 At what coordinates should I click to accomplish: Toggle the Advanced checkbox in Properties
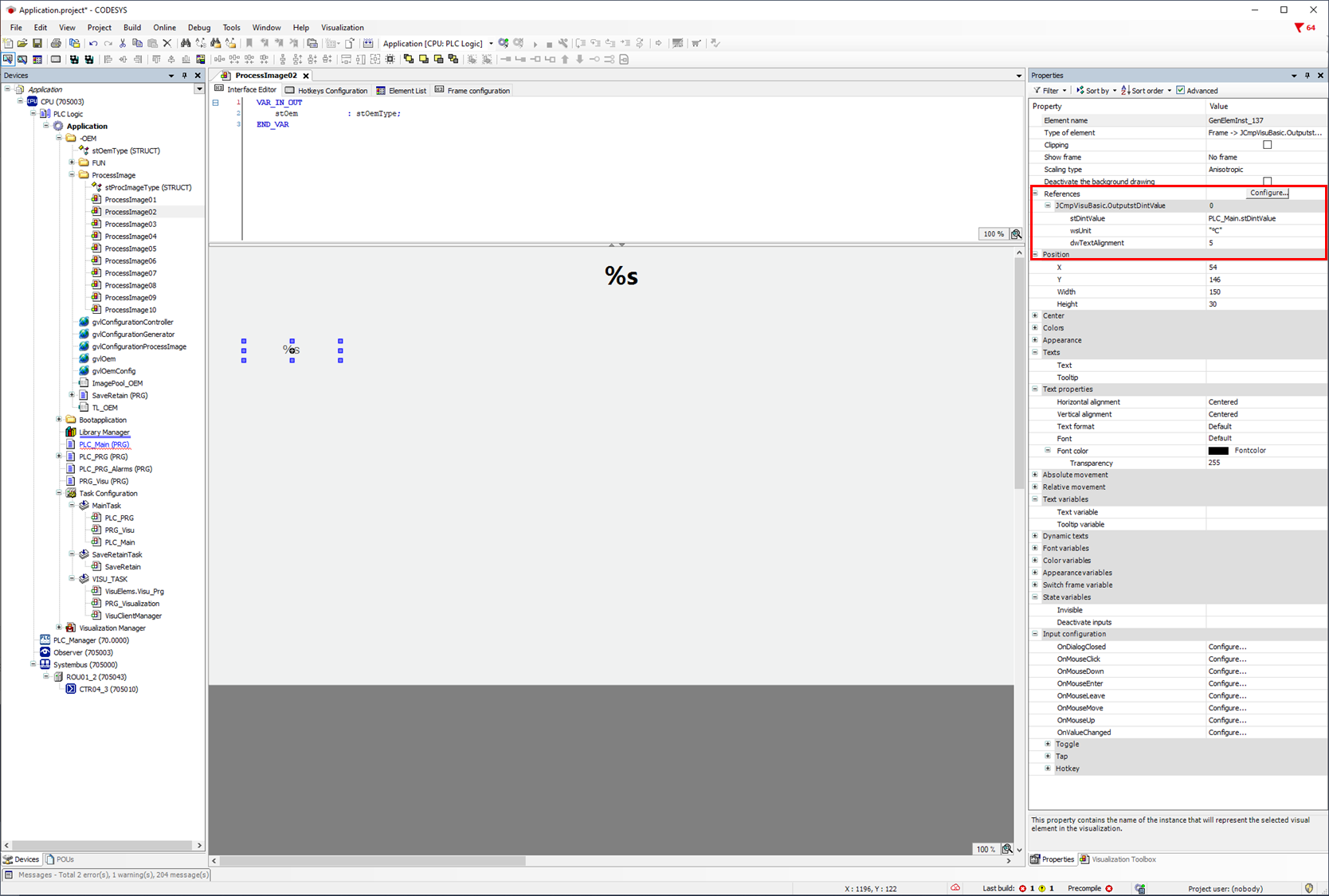click(1181, 91)
